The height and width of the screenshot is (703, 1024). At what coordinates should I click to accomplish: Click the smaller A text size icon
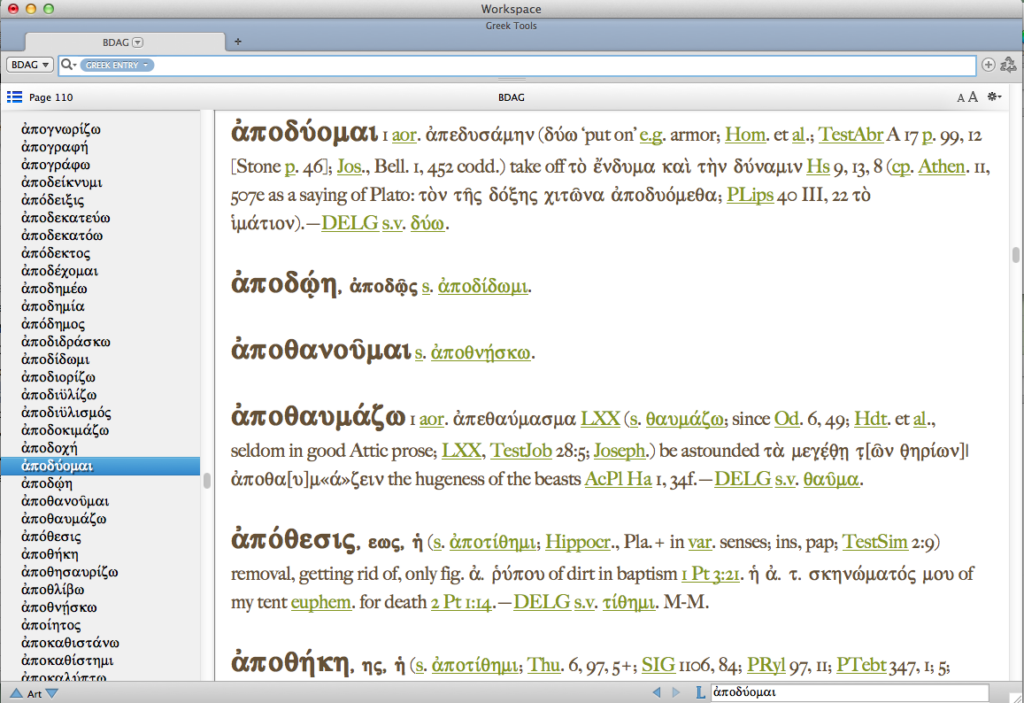961,98
